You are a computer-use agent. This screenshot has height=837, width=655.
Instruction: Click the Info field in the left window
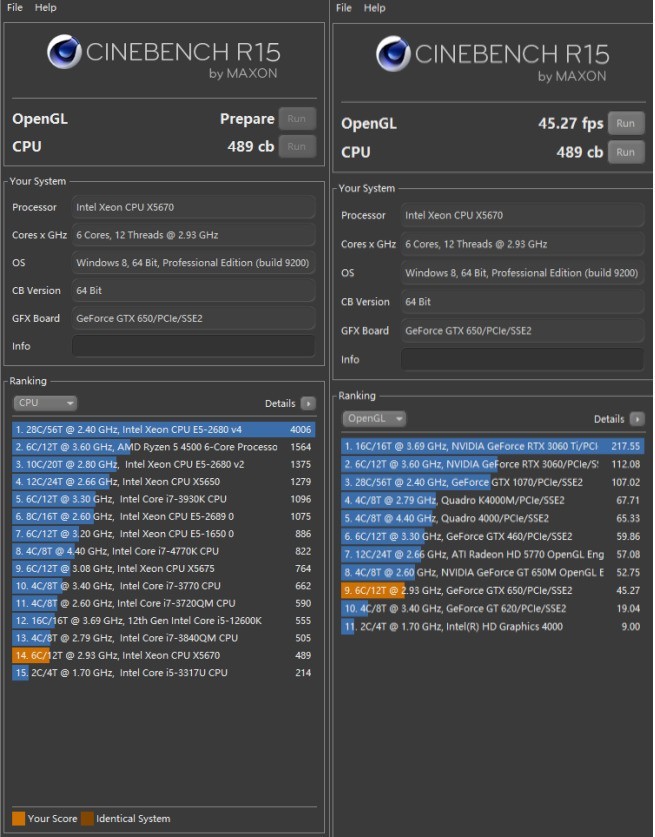(x=192, y=346)
